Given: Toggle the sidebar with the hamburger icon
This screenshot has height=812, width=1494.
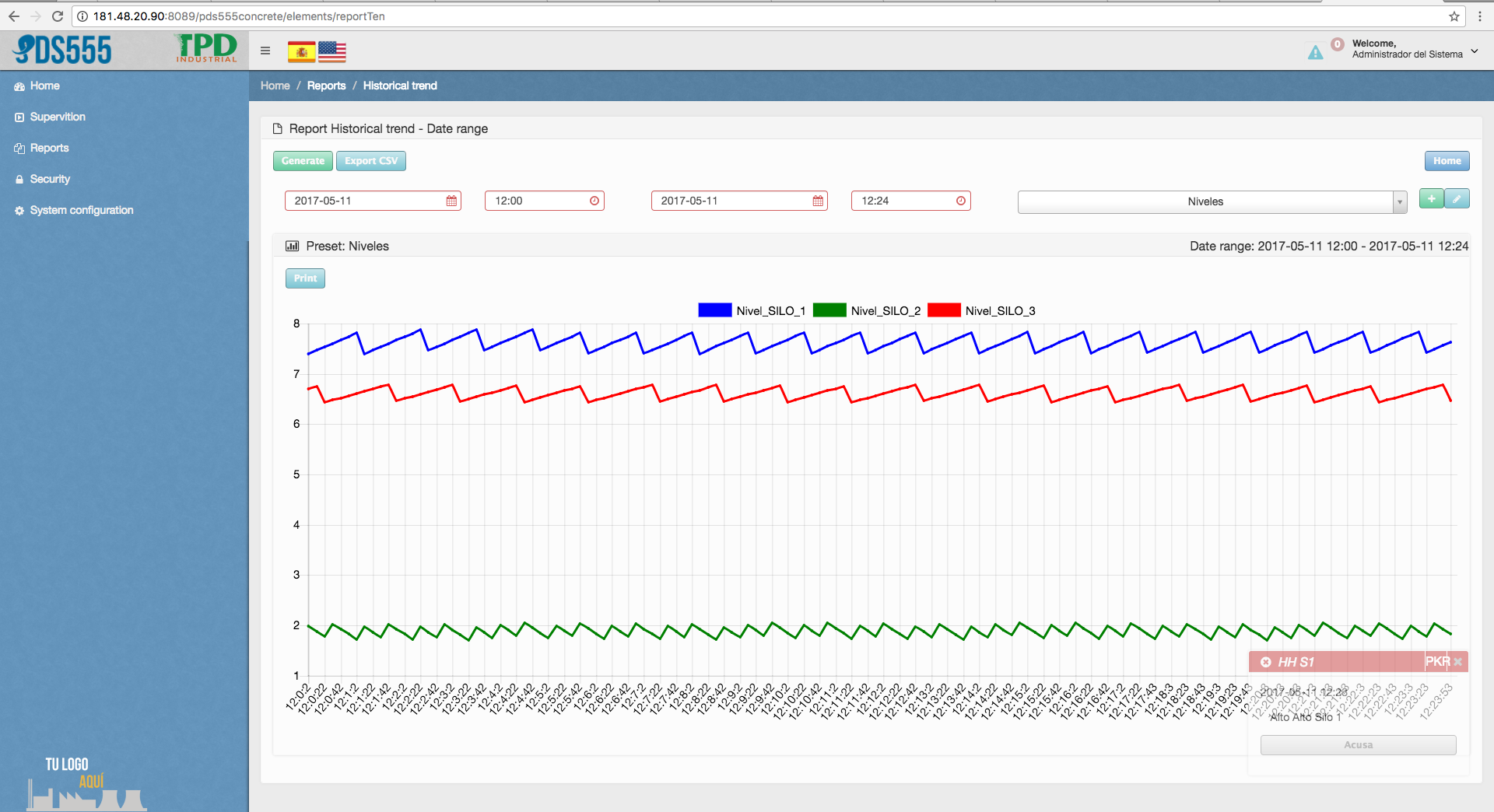Looking at the screenshot, I should coord(265,51).
